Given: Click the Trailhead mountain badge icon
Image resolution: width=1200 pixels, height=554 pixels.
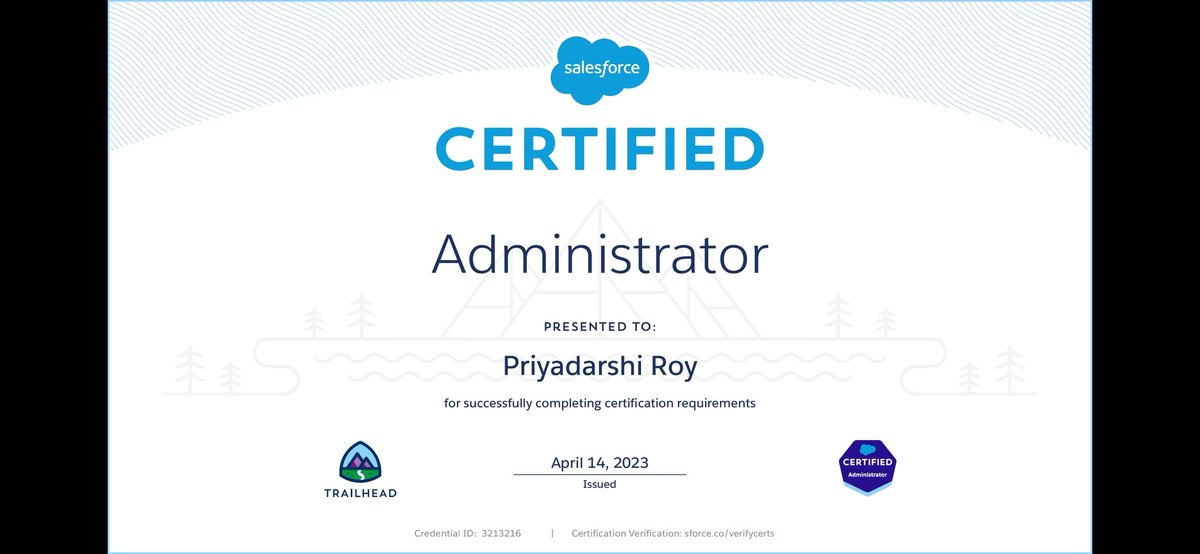Looking at the screenshot, I should (360, 461).
